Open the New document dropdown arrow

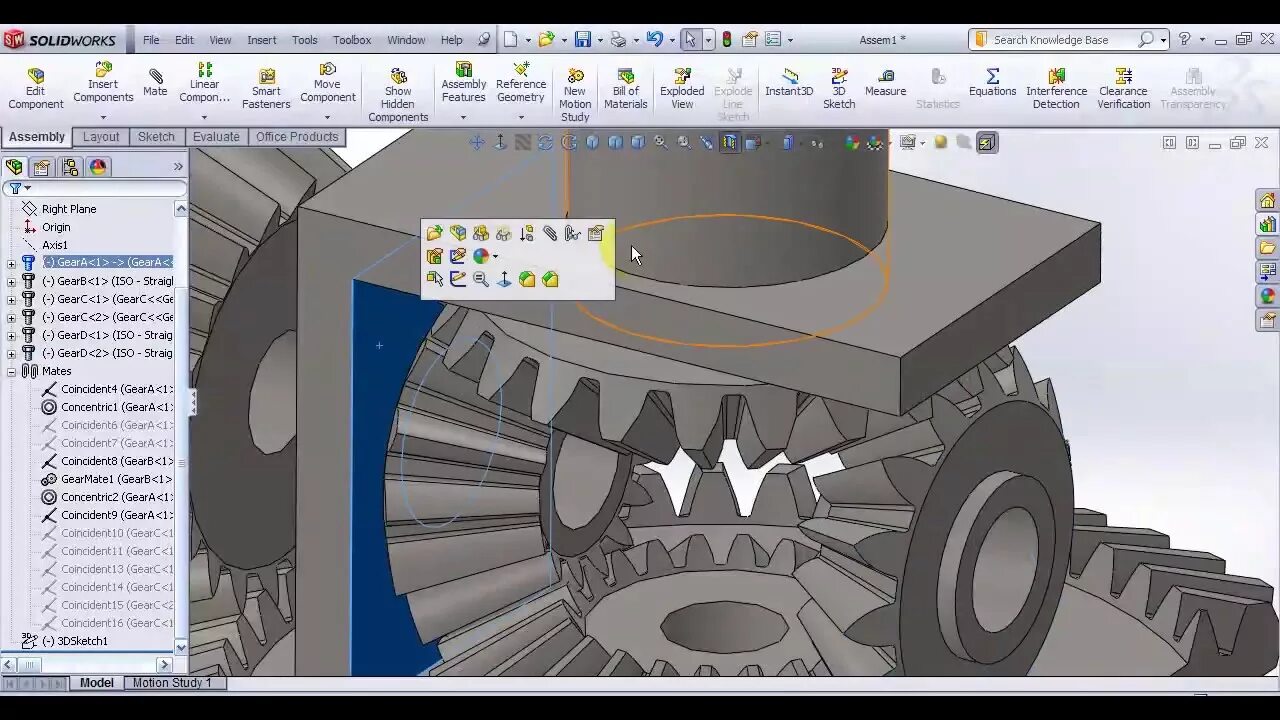click(x=528, y=41)
